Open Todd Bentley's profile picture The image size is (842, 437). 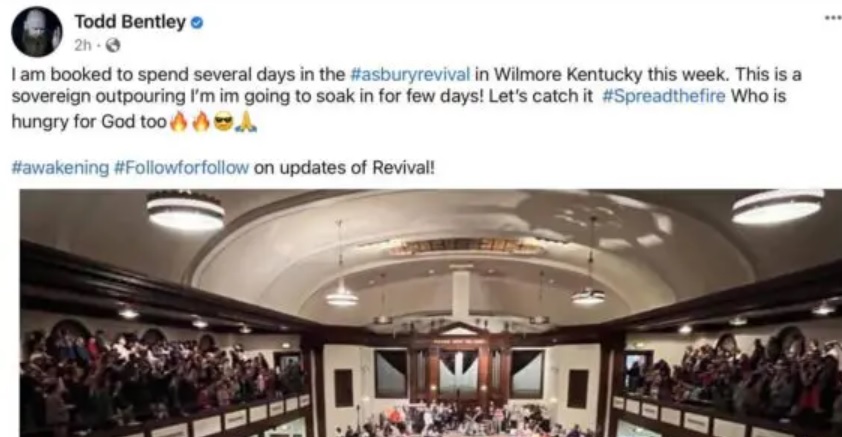37,32
